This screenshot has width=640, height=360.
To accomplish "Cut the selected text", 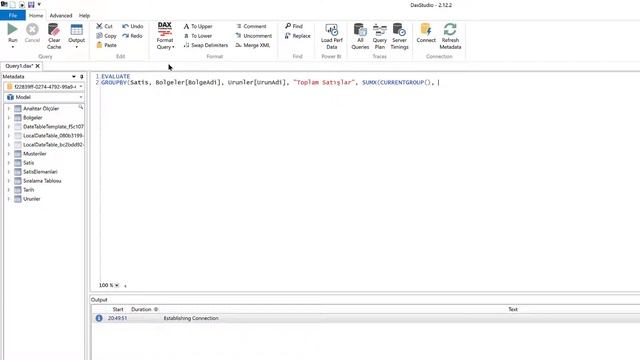I will [104, 26].
